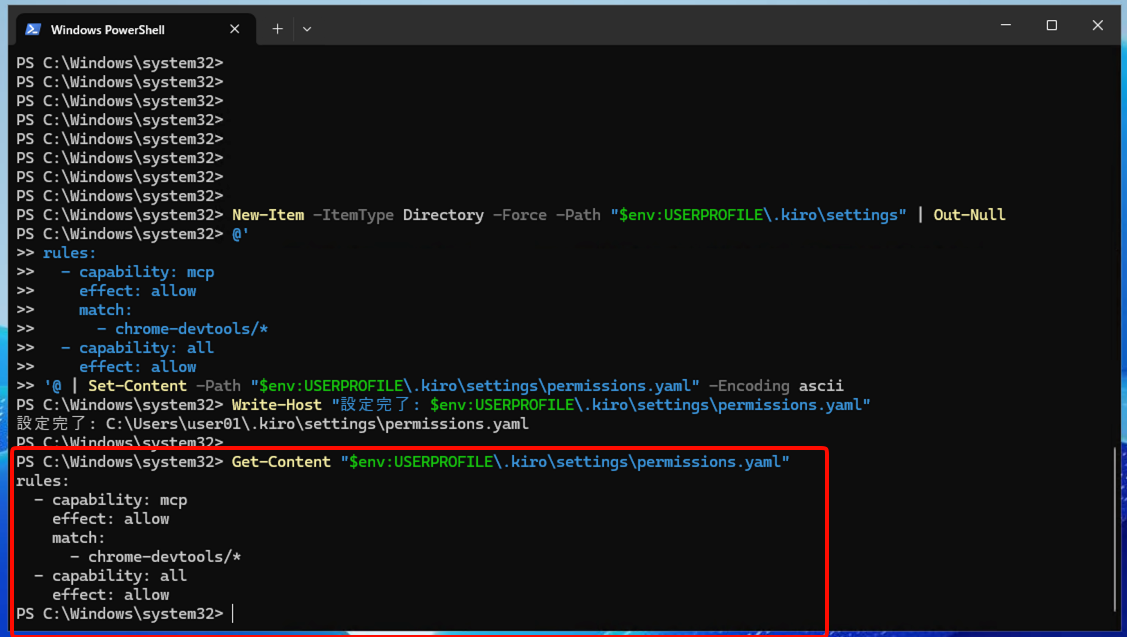Click the last prompt line with cursor
The image size is (1127, 637).
[124, 613]
